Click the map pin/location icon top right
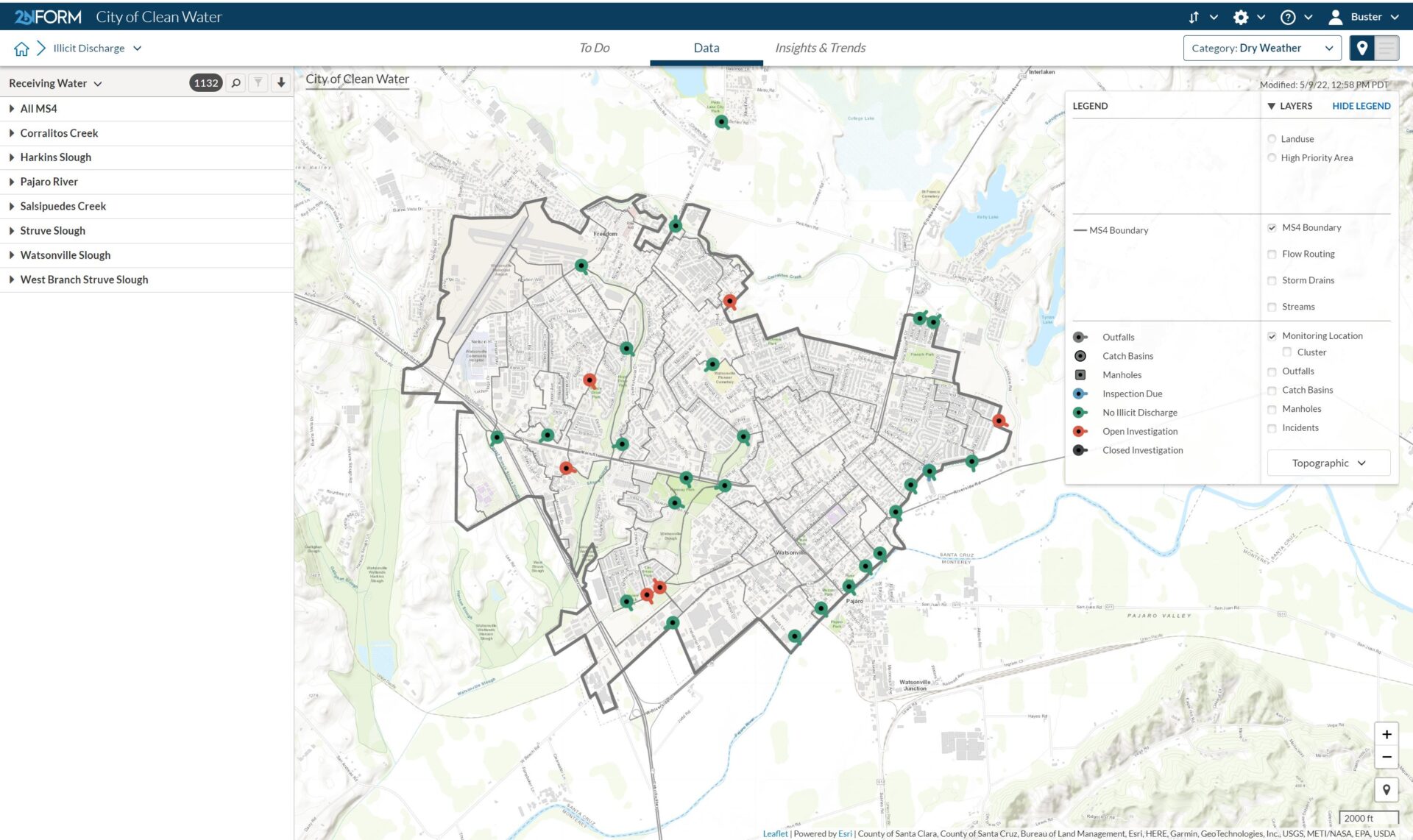Image resolution: width=1413 pixels, height=840 pixels. pos(1362,47)
